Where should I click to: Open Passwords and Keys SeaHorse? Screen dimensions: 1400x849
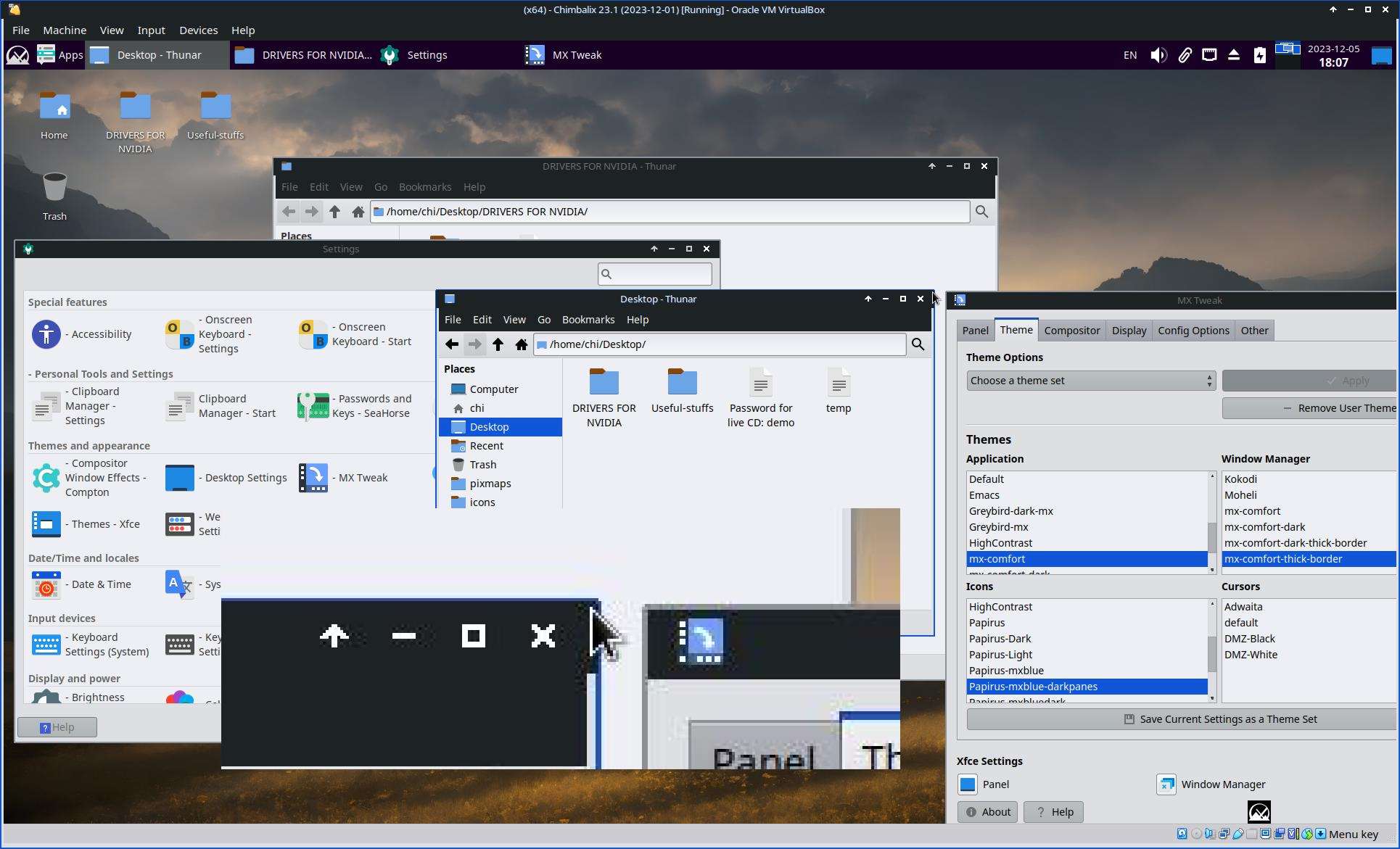(313, 406)
